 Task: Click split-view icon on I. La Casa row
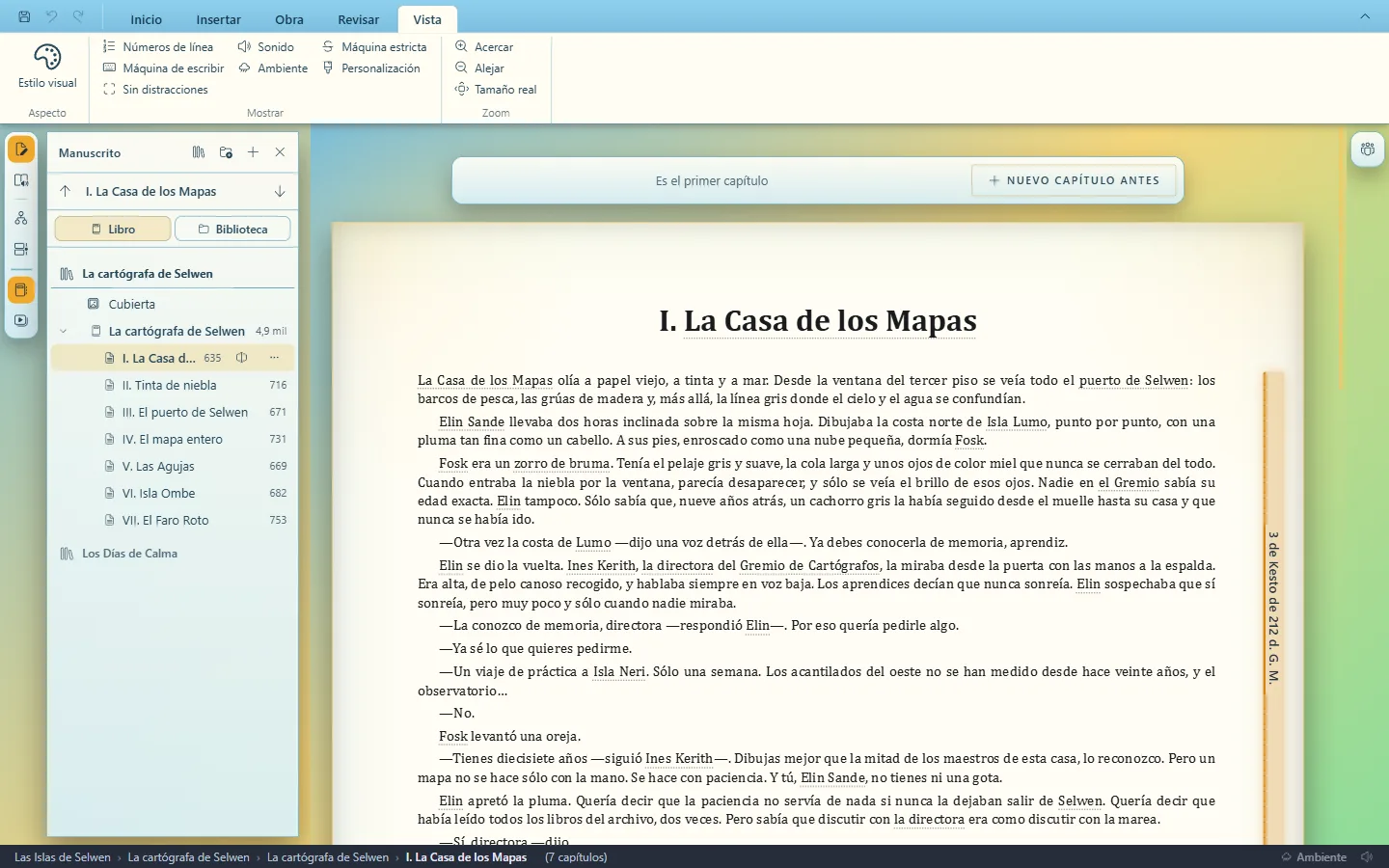[x=242, y=358]
